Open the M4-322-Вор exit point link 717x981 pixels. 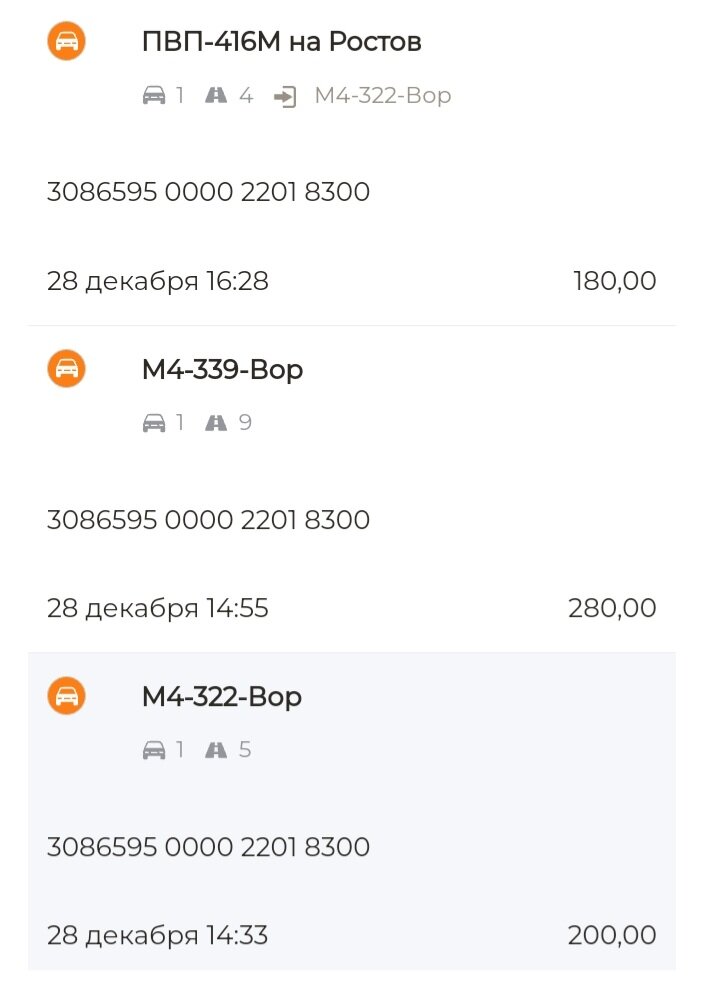click(383, 96)
